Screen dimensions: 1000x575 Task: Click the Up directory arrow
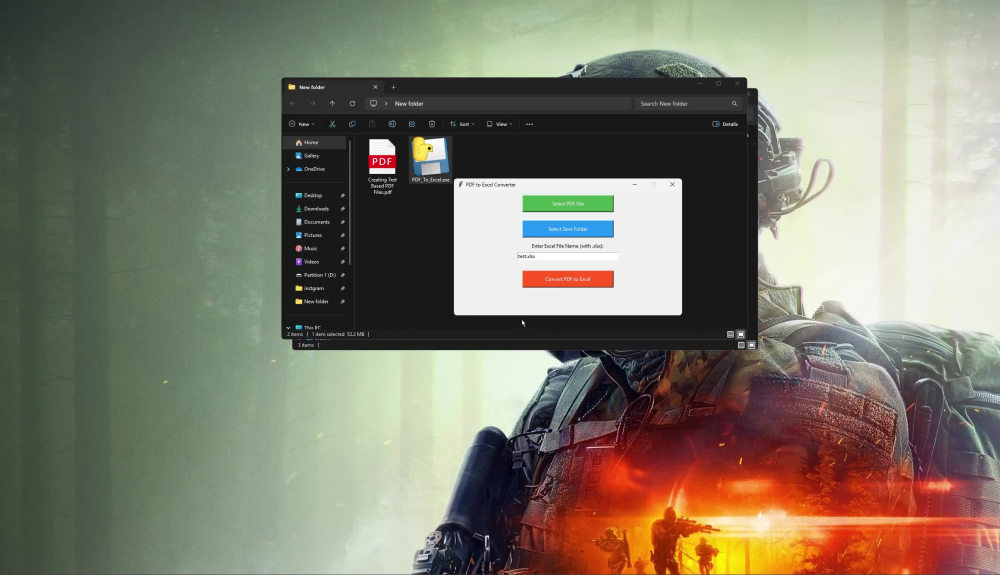pos(332,103)
